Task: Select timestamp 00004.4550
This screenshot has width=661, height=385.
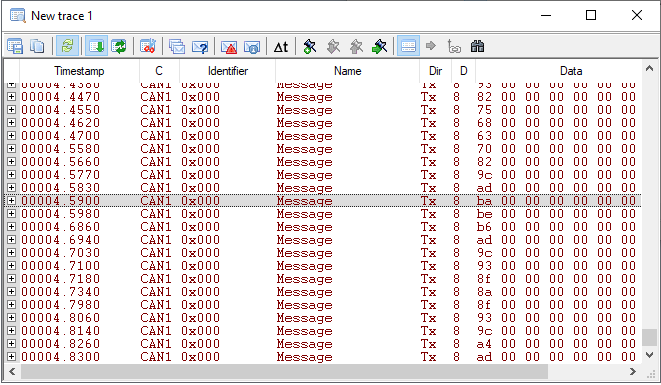Action: pos(61,110)
